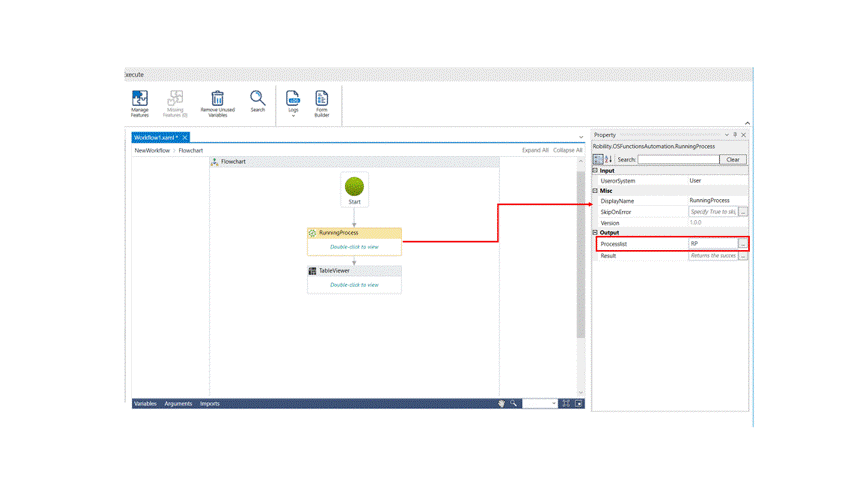Select the green Start node
The image size is (853, 480).
pos(354,187)
